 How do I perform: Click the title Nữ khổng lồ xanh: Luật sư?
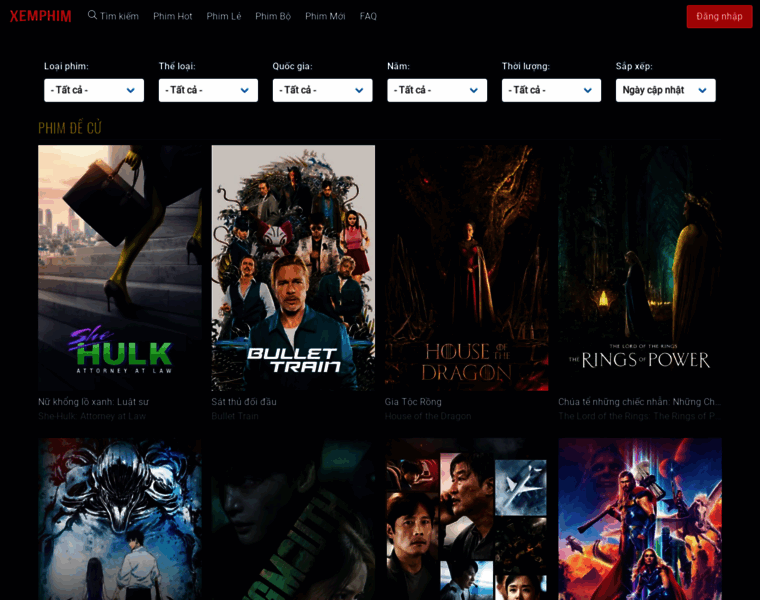click(x=94, y=402)
